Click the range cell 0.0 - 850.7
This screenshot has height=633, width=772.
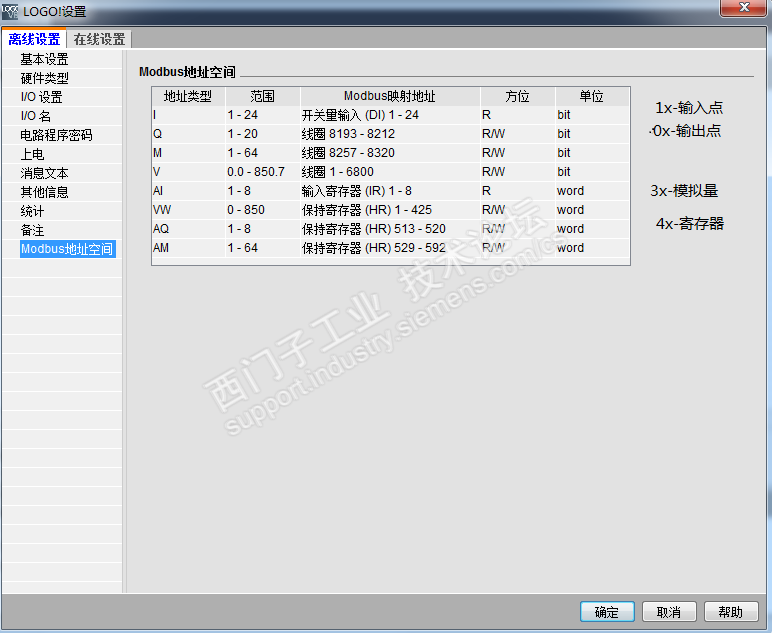click(x=263, y=172)
